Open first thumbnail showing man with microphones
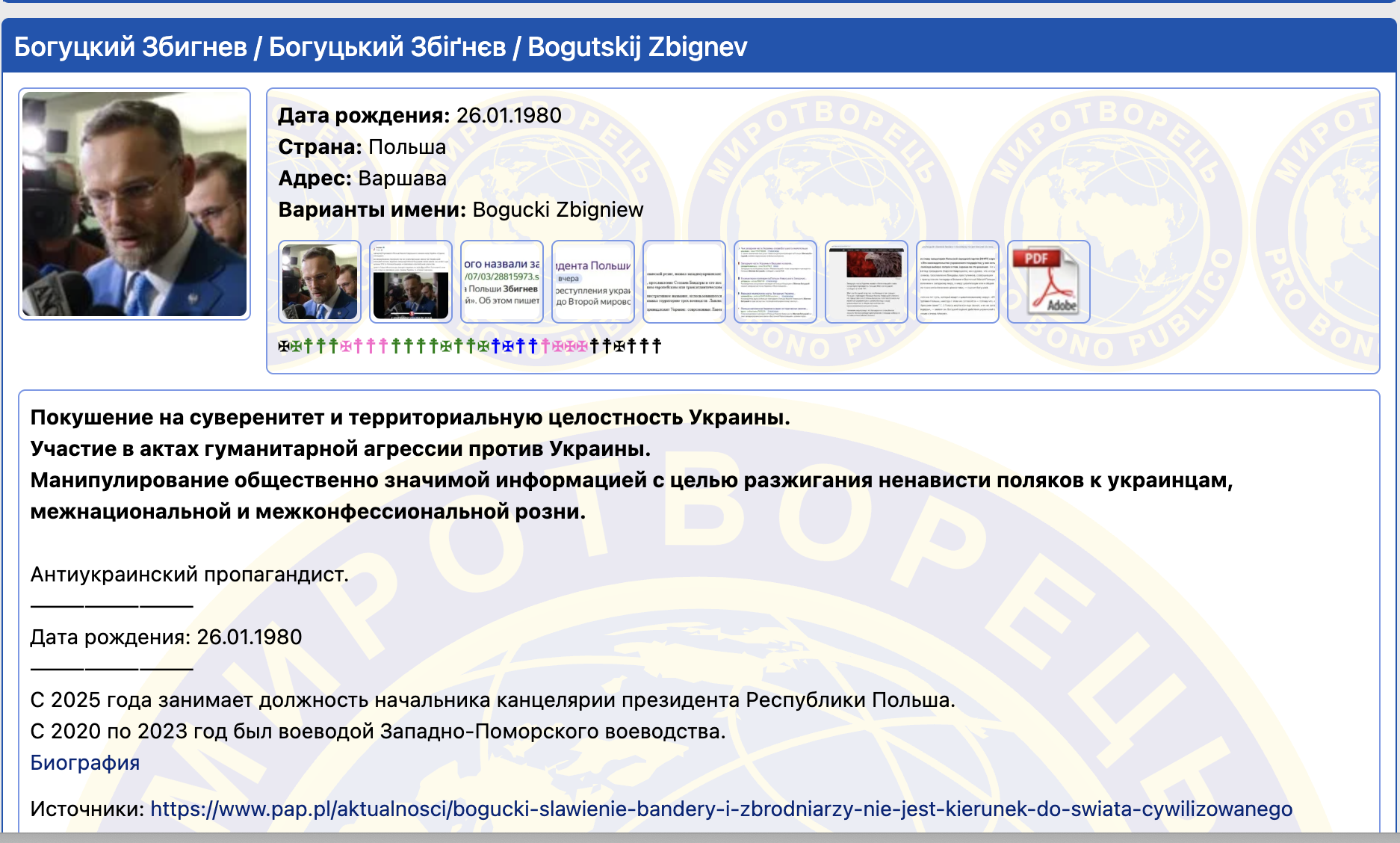Viewport: 1400px width, 843px height. [320, 282]
